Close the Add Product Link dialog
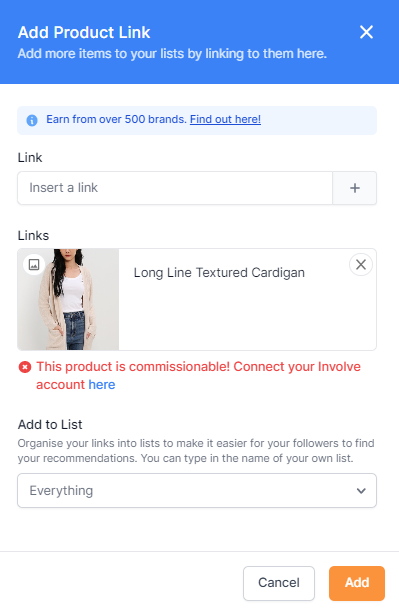The width and height of the screenshot is (399, 613). click(366, 32)
